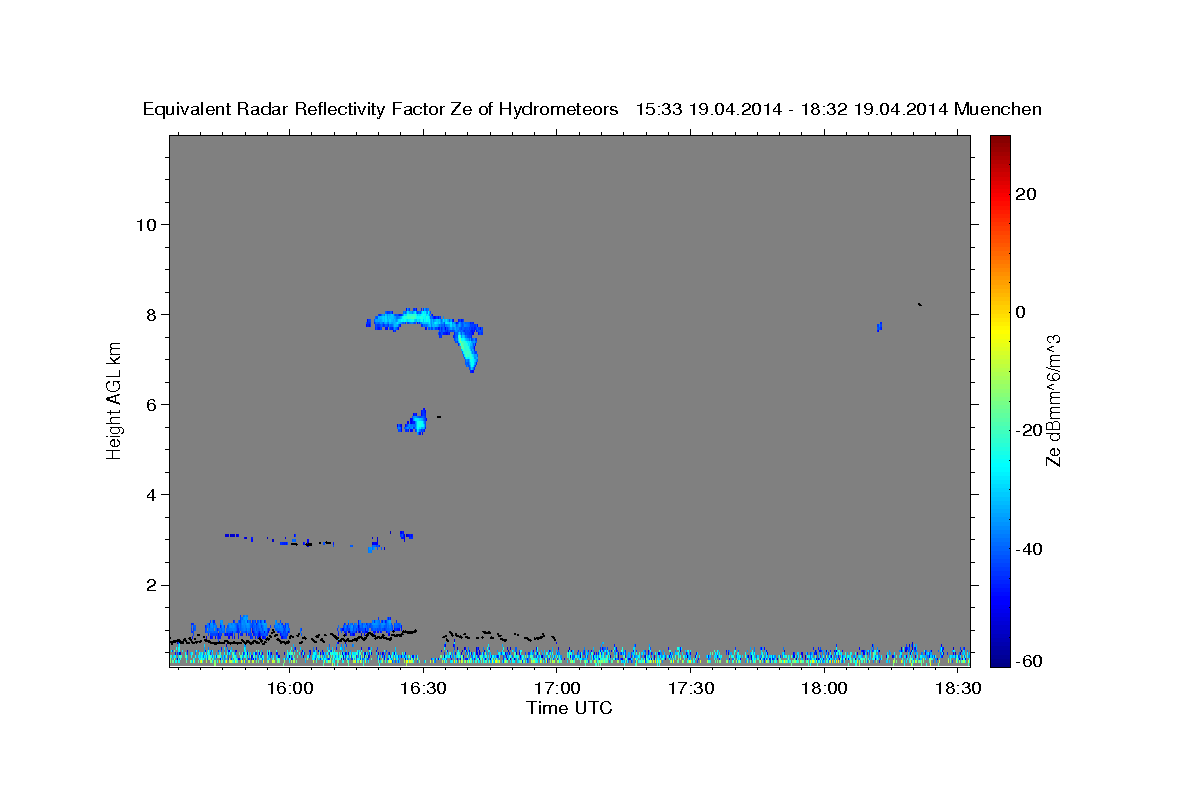
Task: Click the height tick label 2
Action: click(x=149, y=585)
